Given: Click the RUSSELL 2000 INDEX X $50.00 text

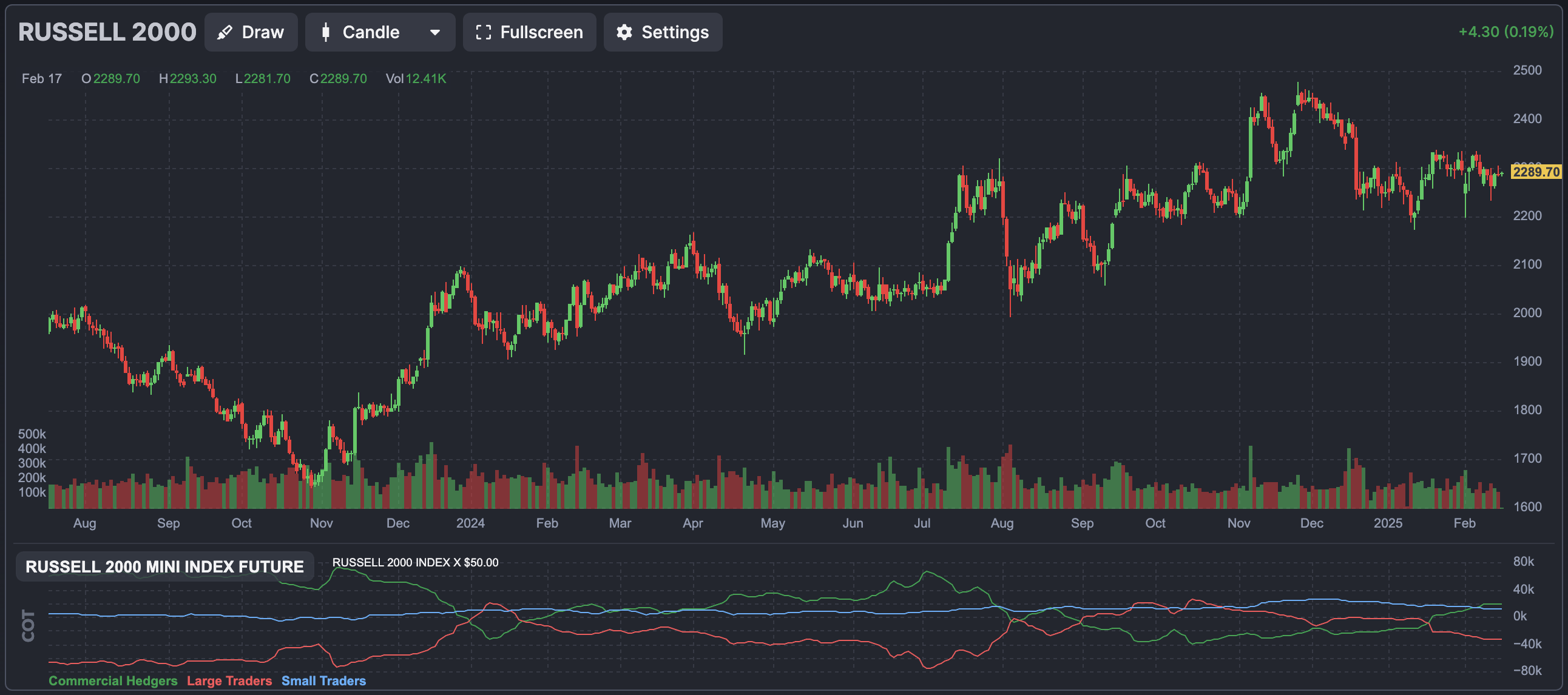Looking at the screenshot, I should tap(415, 562).
